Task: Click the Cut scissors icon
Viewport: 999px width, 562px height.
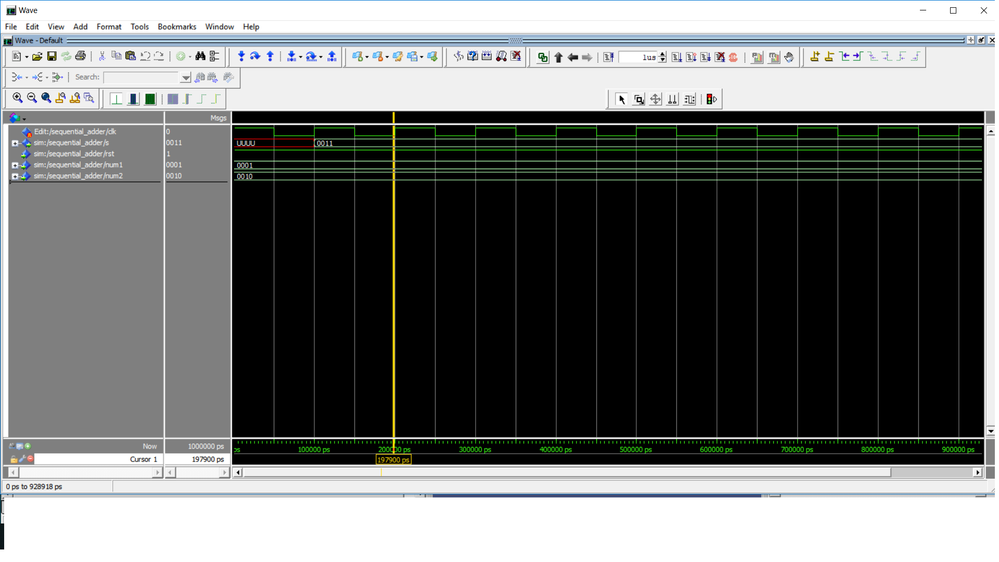Action: pos(102,57)
